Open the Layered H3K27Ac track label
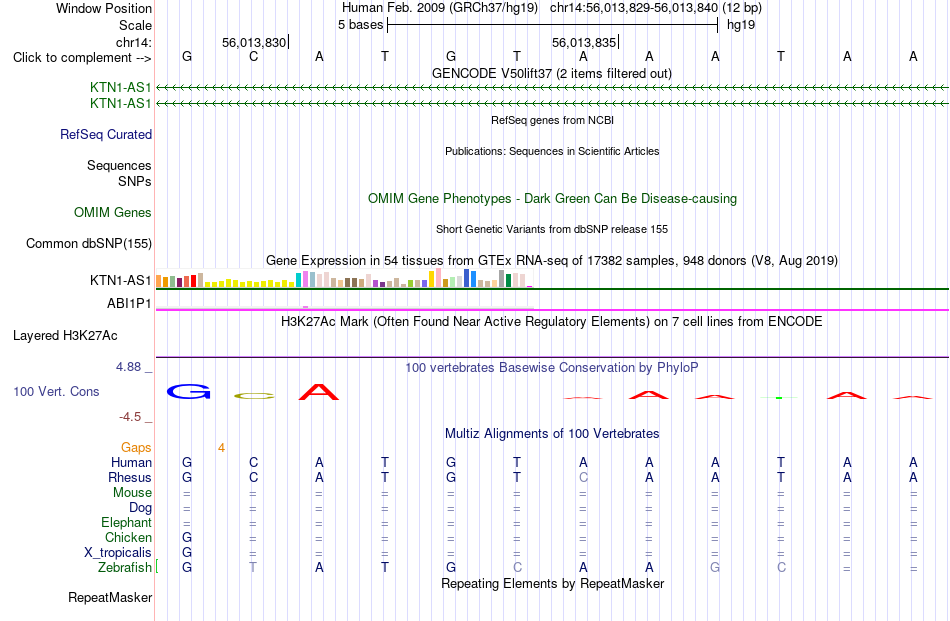Screen dimensions: 950x621 (x=65, y=336)
